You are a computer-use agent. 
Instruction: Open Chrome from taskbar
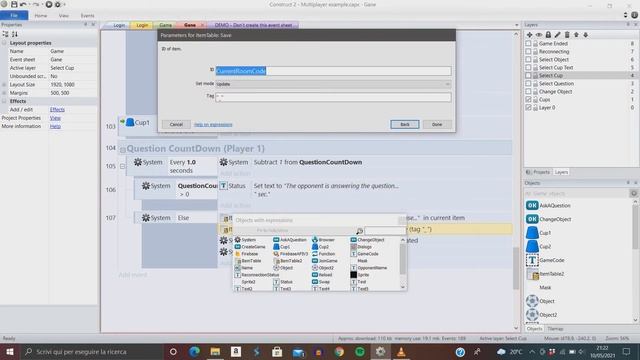(339, 352)
